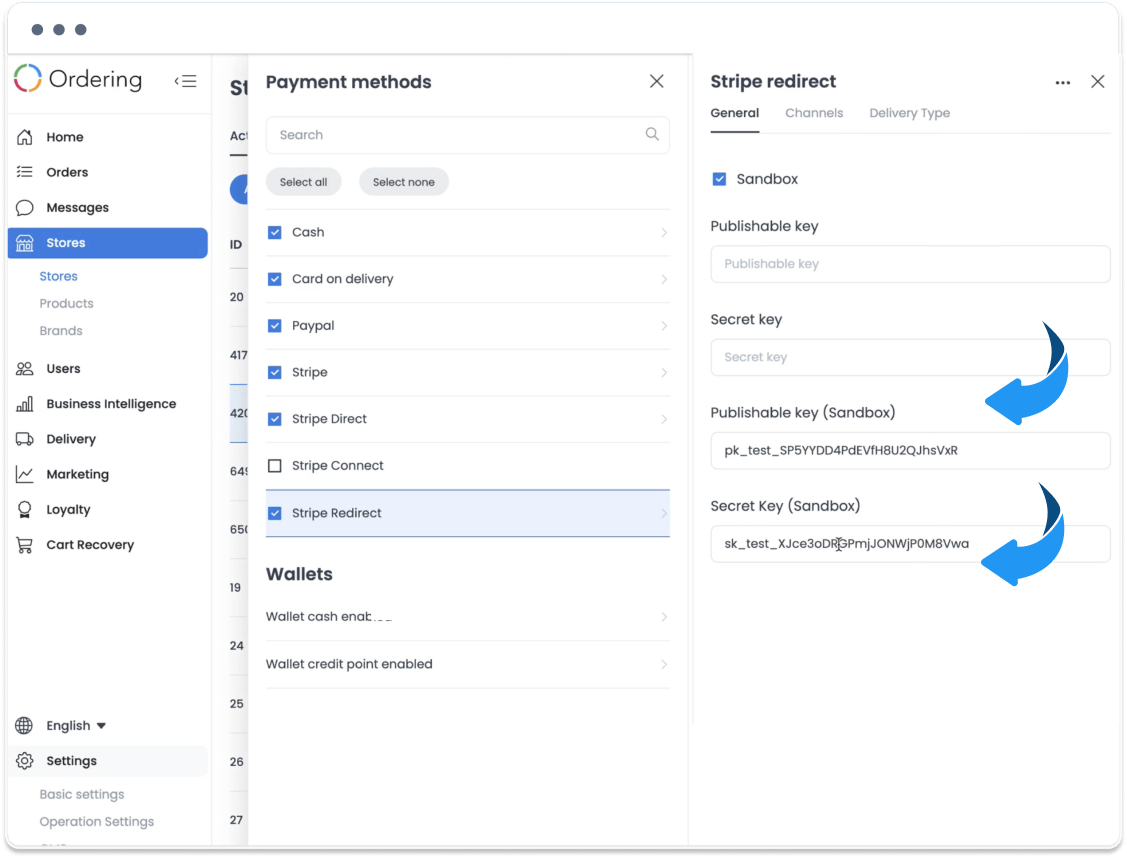Viewport: 1127px width, 859px height.
Task: Click the payment methods Search field
Action: [467, 134]
